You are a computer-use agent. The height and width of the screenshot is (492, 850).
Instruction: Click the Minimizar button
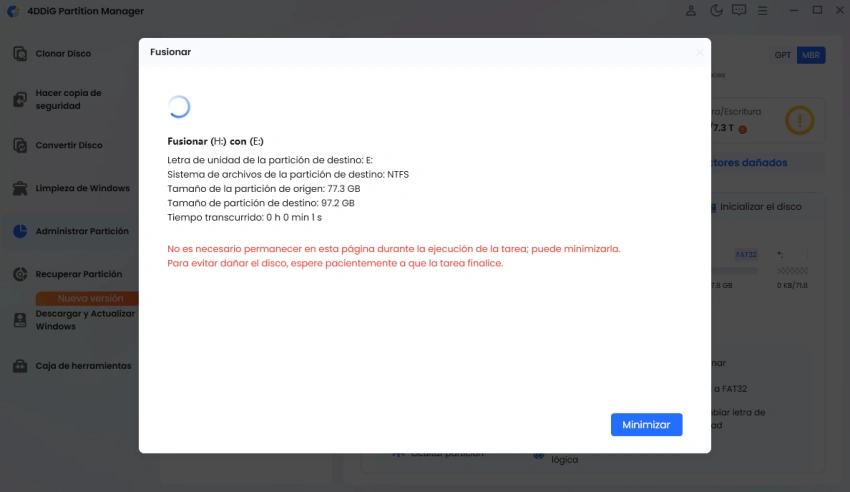pyautogui.click(x=646, y=425)
